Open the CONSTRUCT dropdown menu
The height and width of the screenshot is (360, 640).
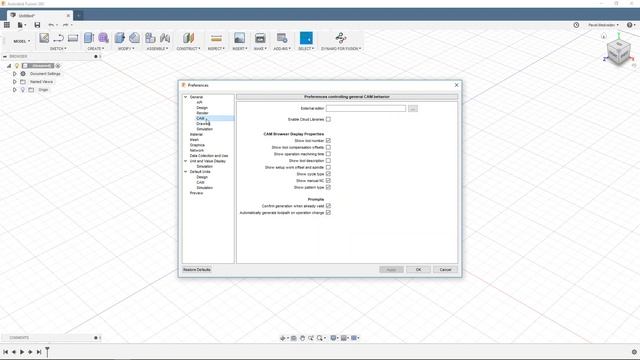pos(188,49)
